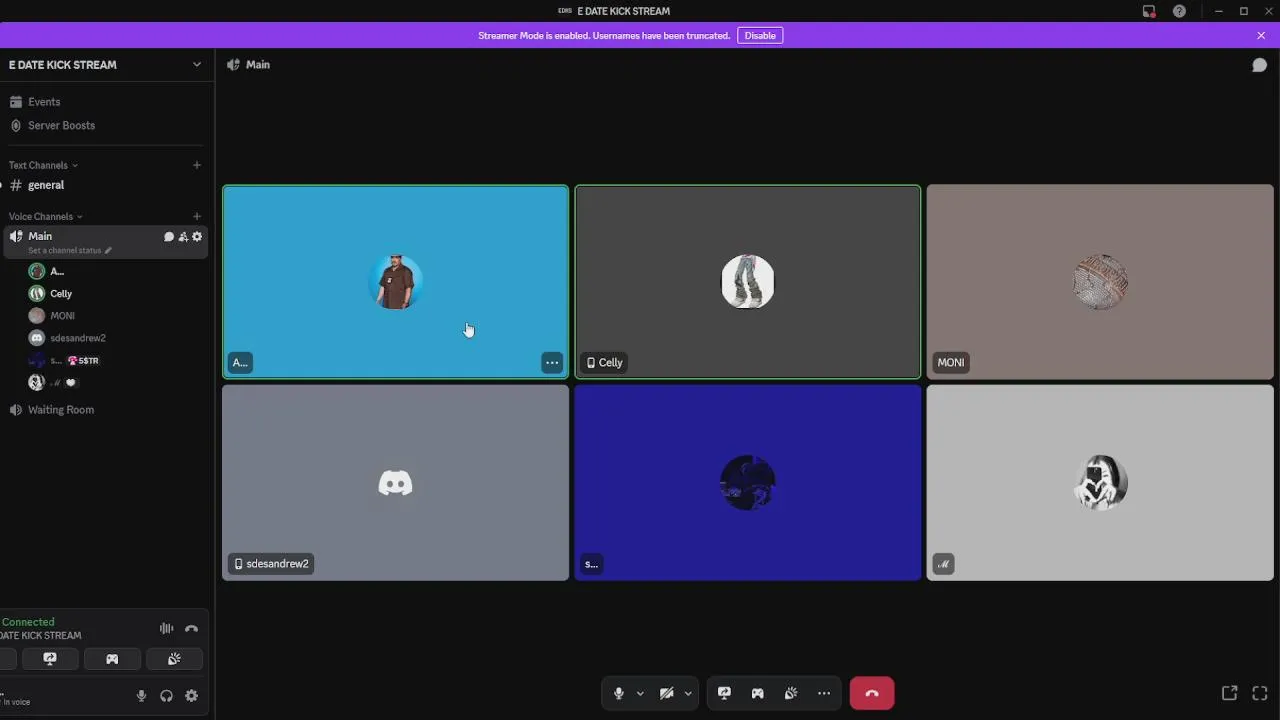Select Celly in voice member list

click(117, 294)
